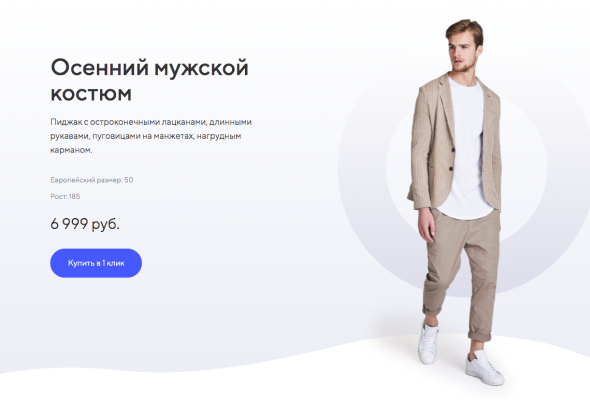Click the beige trousers on the model

click(x=461, y=271)
